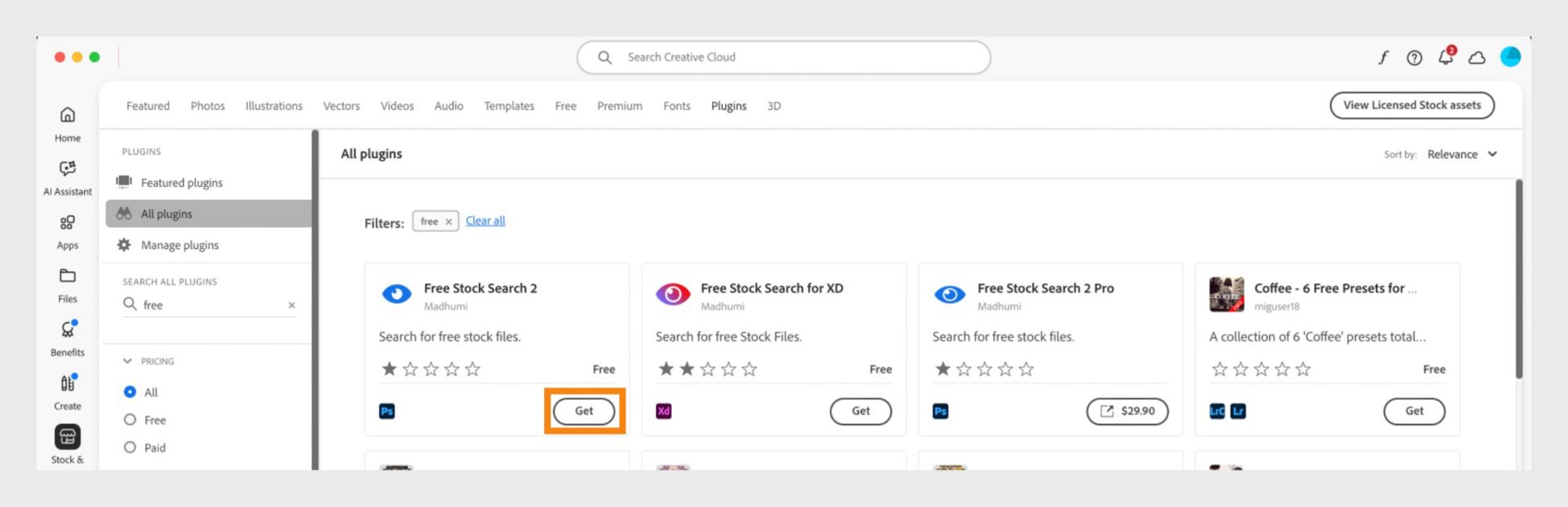1568x507 pixels.
Task: Switch to the Illustrations tab
Action: click(x=274, y=106)
